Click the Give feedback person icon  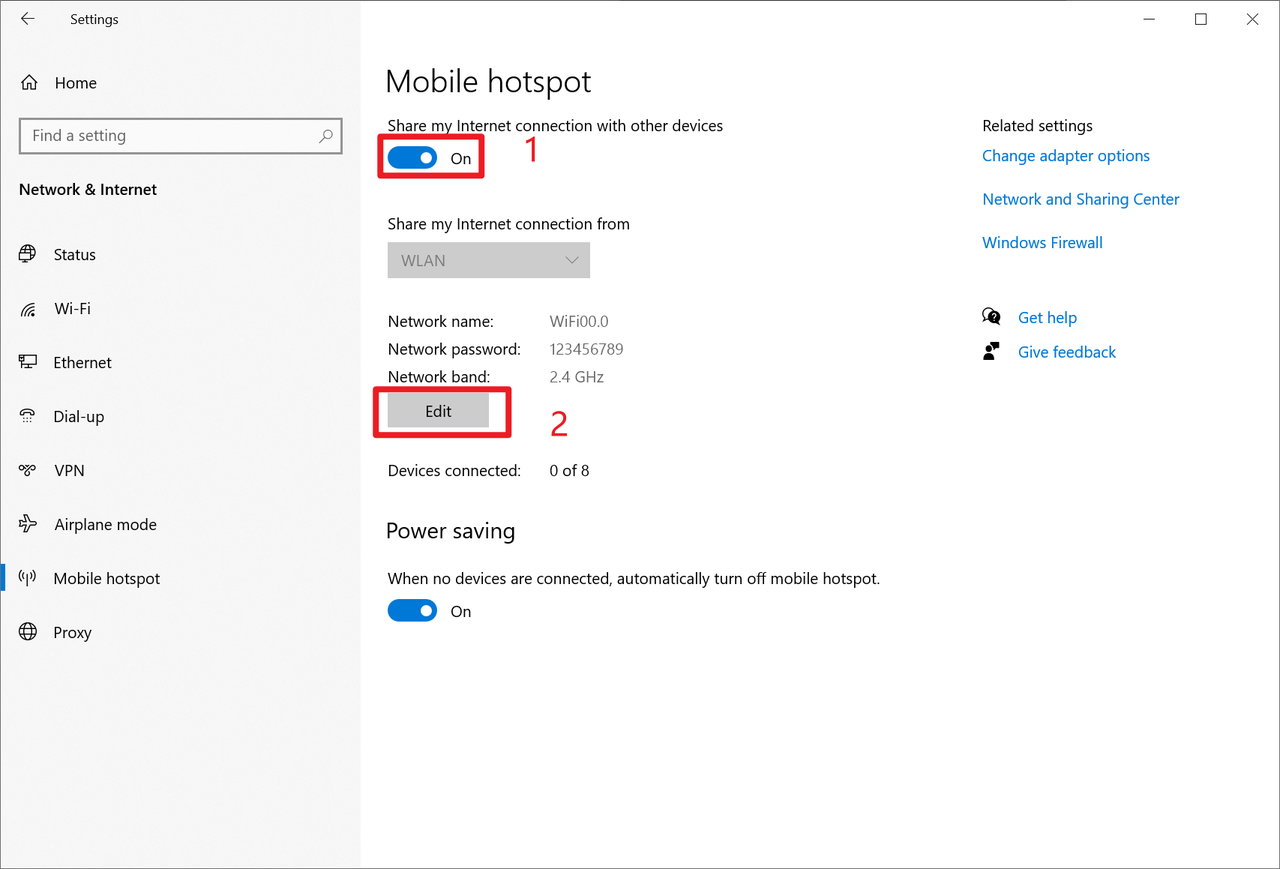coord(991,351)
